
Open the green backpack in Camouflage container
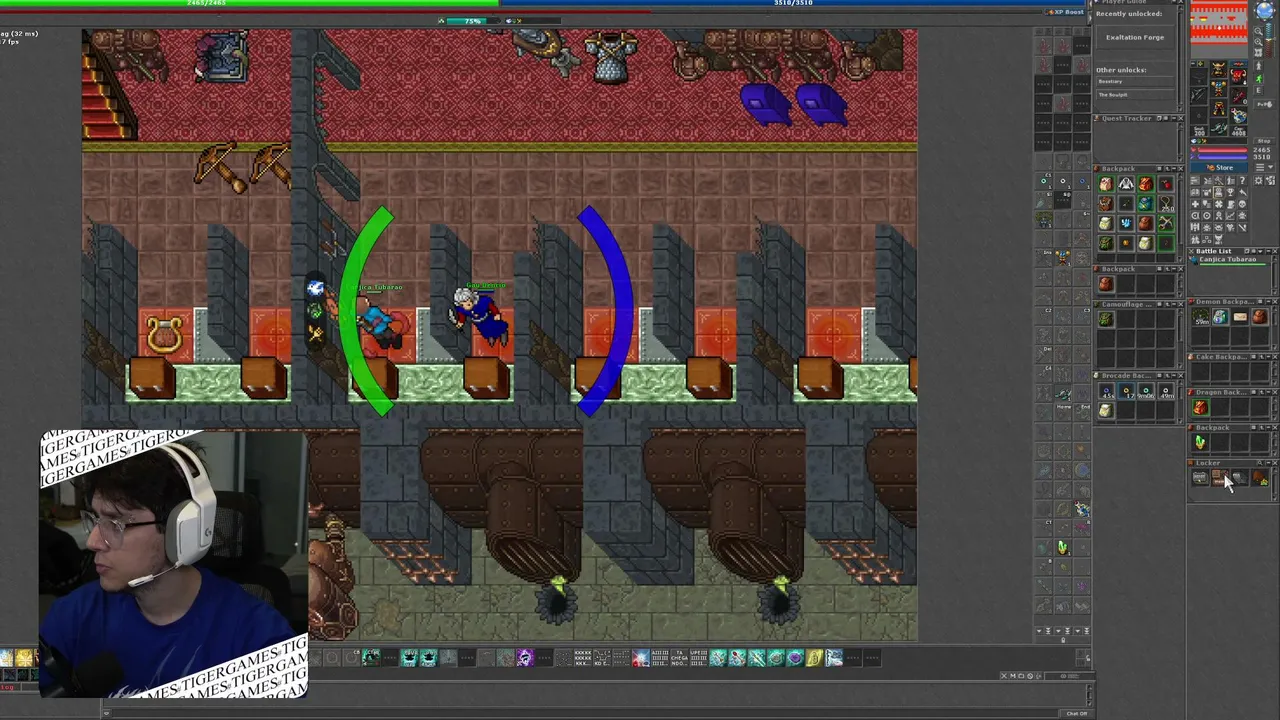[x=1105, y=319]
